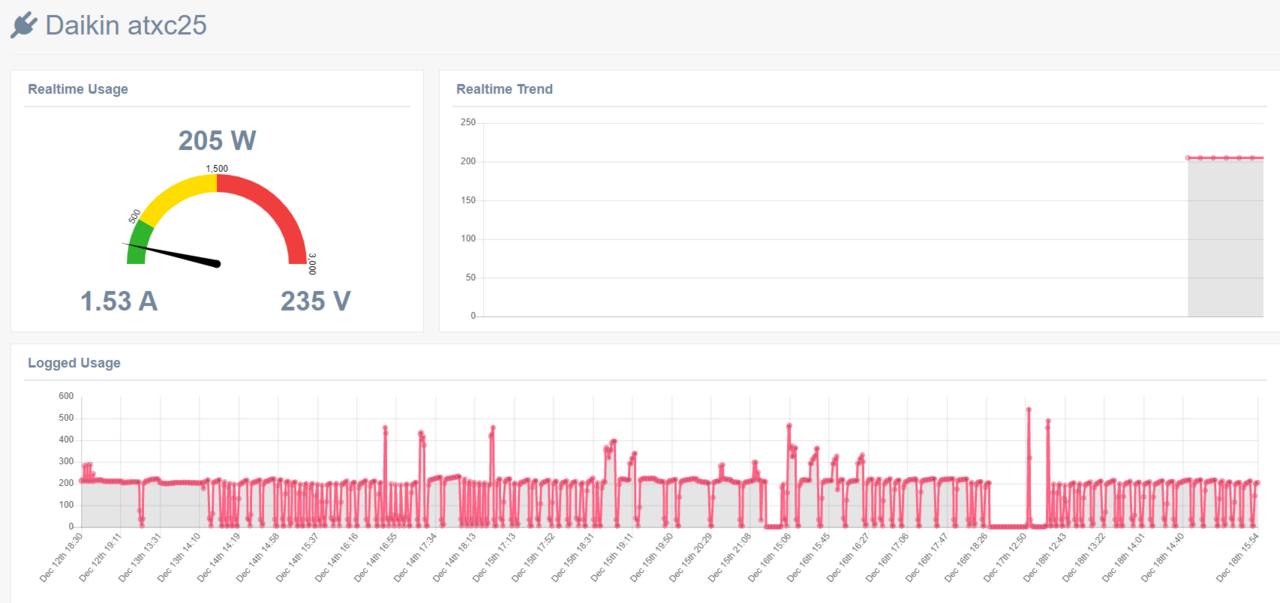Click the 250 label on Realtime Trend axis
Screen dimensions: 1280x603
click(468, 123)
